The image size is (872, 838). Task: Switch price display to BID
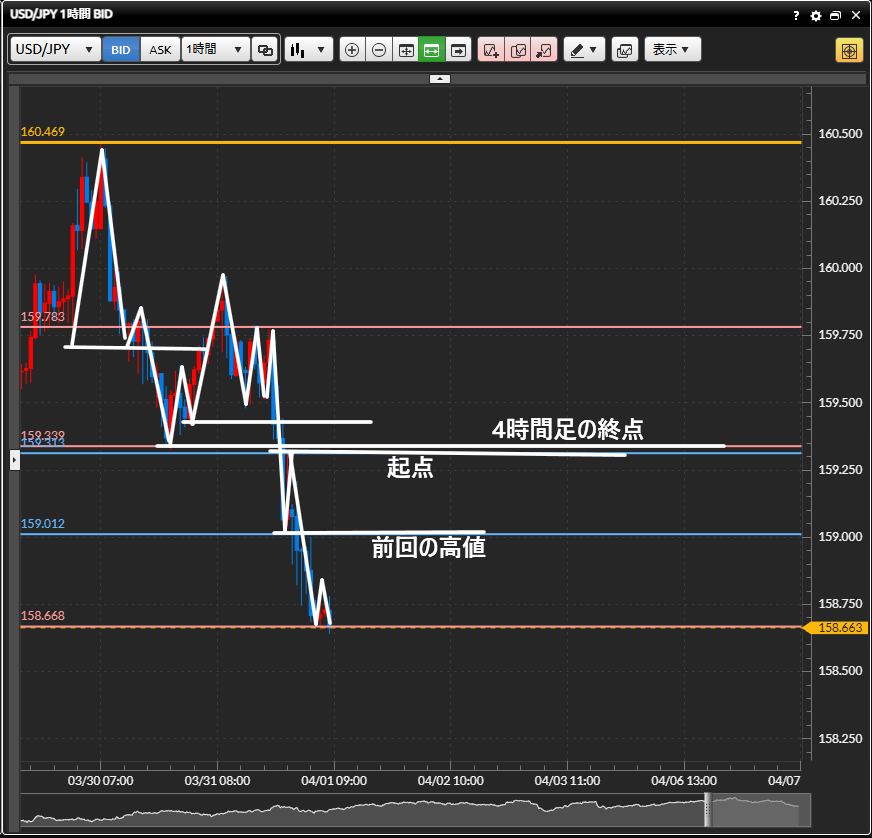coord(121,49)
